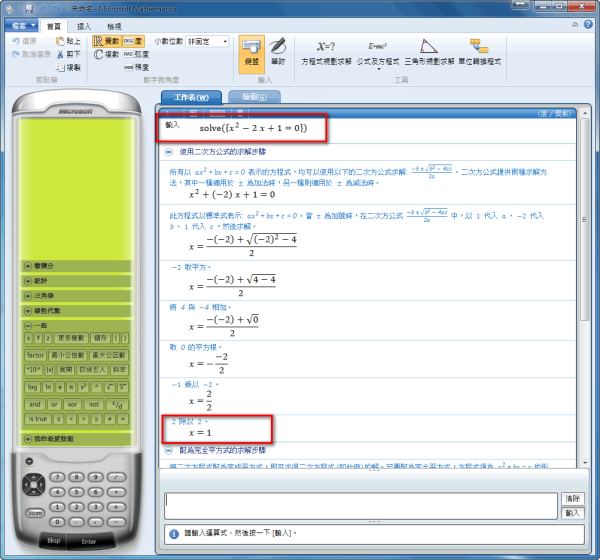600x560 pixels.
Task: Click the cube root key on the calculator pad
Action: tap(123, 387)
